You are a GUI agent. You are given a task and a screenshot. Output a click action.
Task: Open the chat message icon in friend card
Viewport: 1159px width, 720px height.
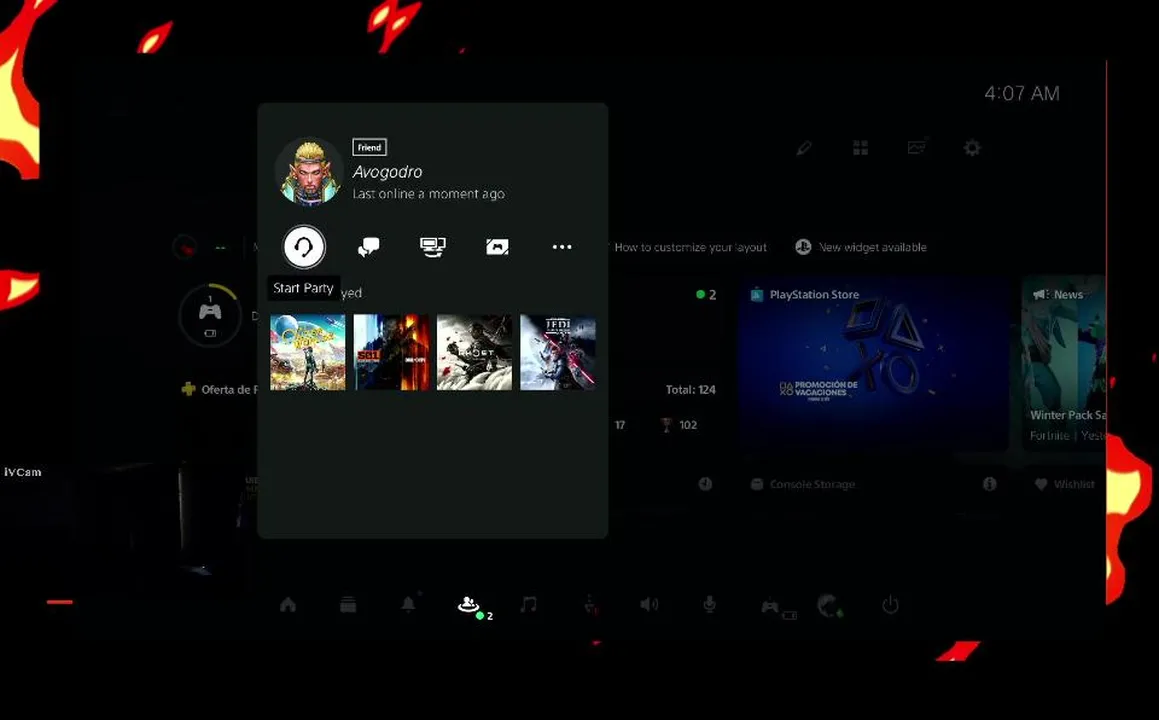pos(368,247)
